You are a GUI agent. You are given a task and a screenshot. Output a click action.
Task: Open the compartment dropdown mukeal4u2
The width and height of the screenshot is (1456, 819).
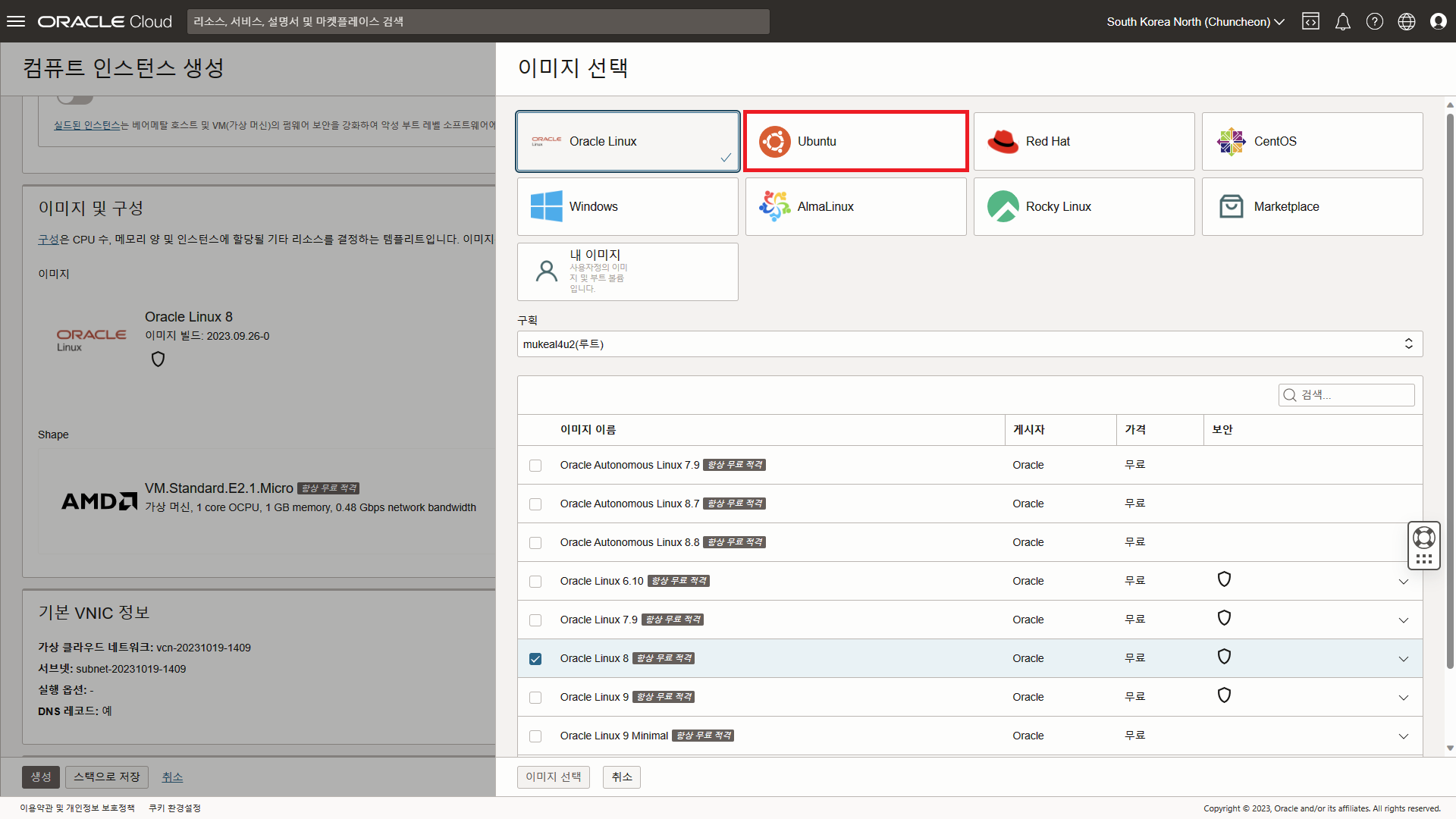click(x=969, y=344)
